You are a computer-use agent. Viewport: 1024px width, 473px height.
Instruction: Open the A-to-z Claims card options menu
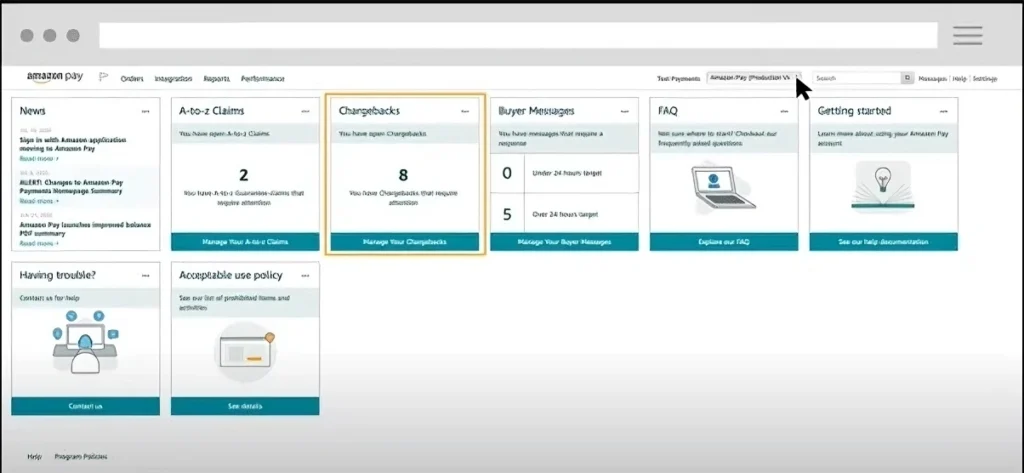(305, 111)
